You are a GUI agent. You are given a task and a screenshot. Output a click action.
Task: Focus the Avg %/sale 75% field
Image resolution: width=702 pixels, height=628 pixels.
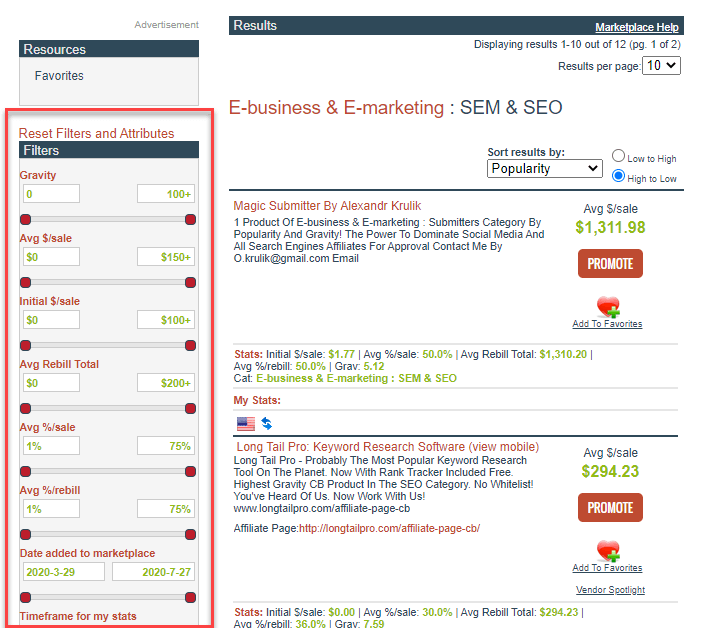click(166, 446)
